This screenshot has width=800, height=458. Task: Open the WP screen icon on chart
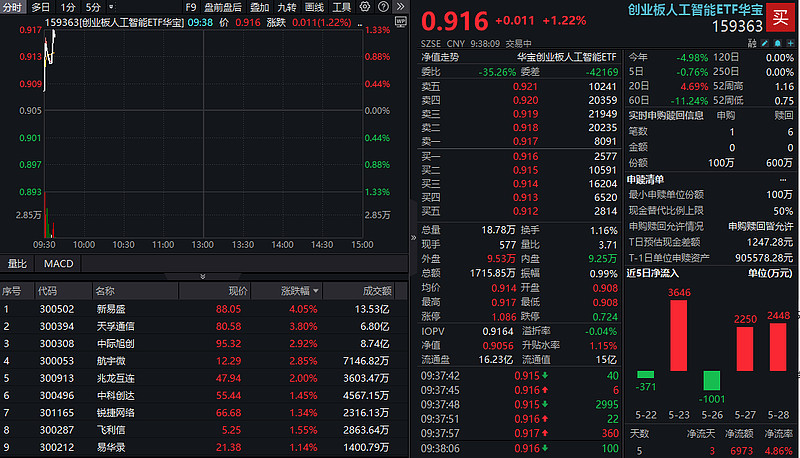point(401,22)
